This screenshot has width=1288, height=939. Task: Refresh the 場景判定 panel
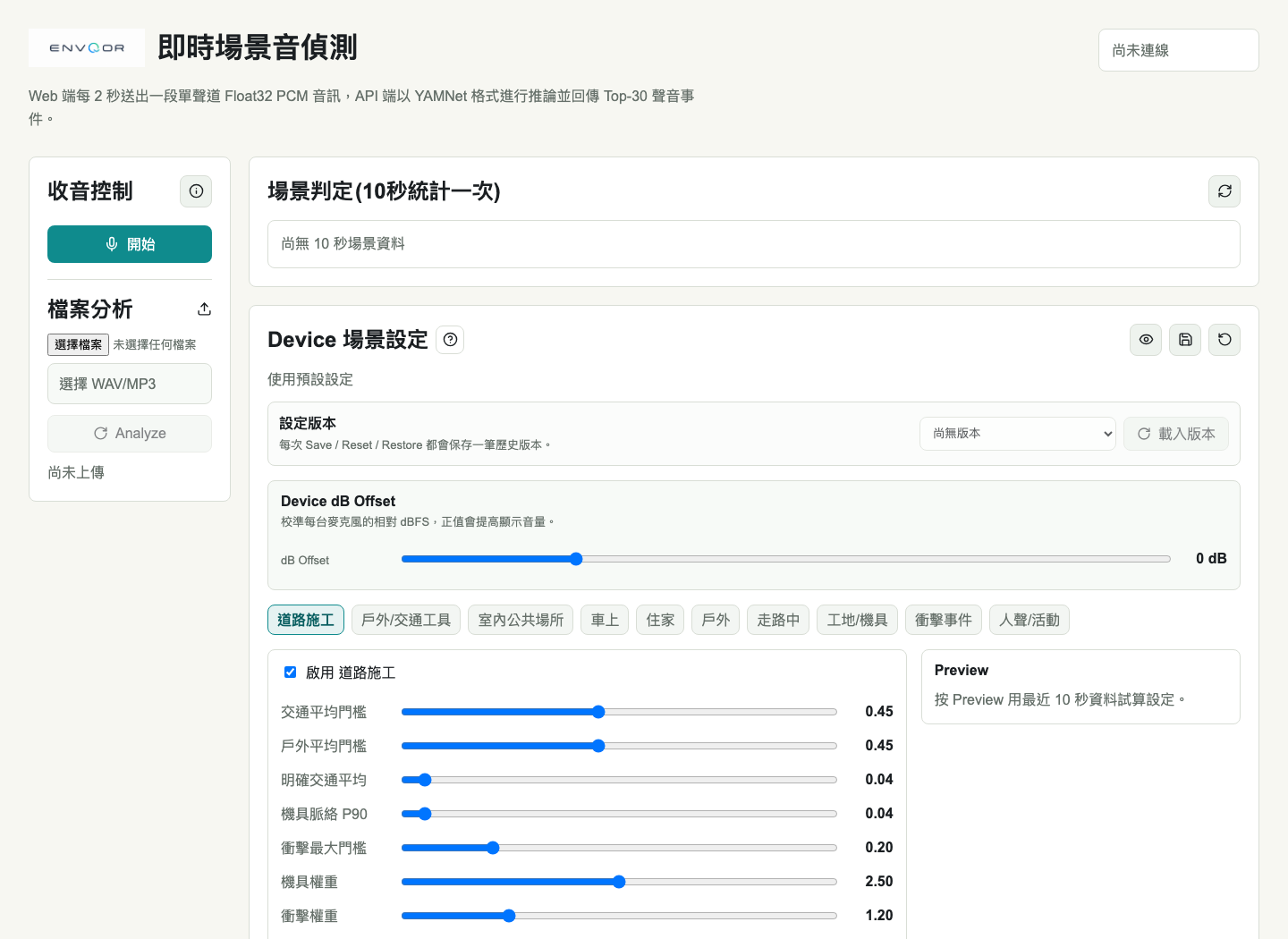1224,191
